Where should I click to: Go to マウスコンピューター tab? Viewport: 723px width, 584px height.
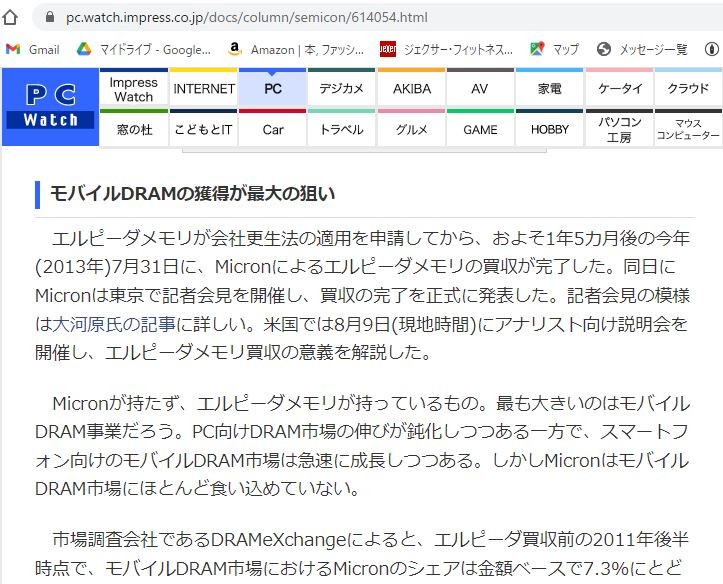click(x=688, y=130)
